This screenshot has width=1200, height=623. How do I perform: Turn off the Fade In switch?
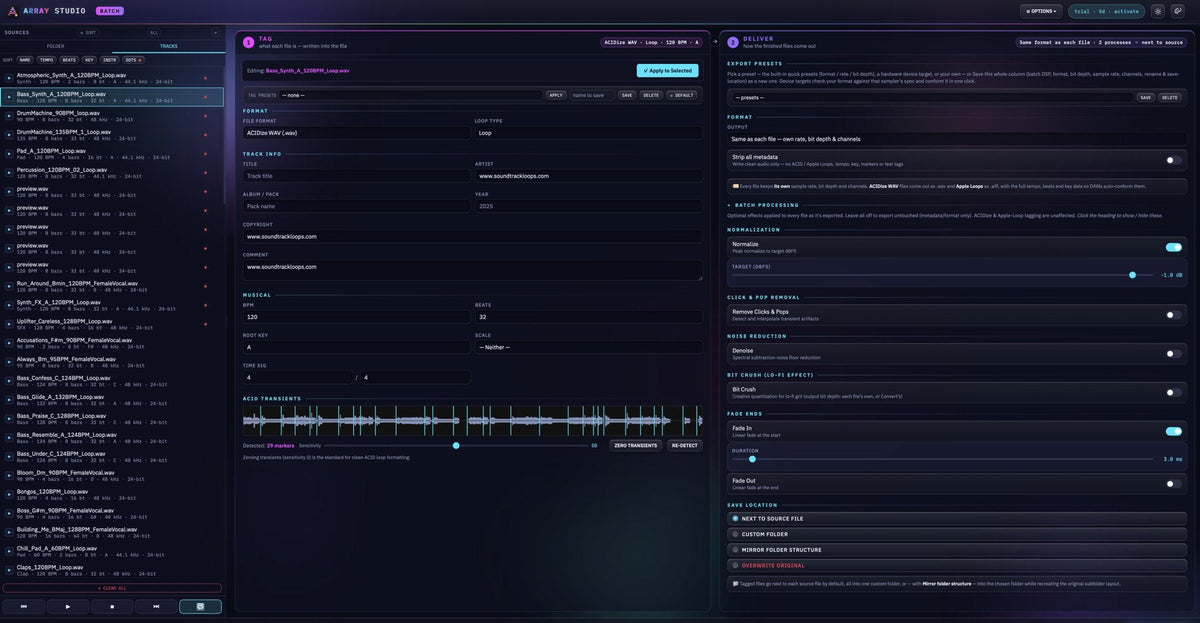click(1173, 431)
